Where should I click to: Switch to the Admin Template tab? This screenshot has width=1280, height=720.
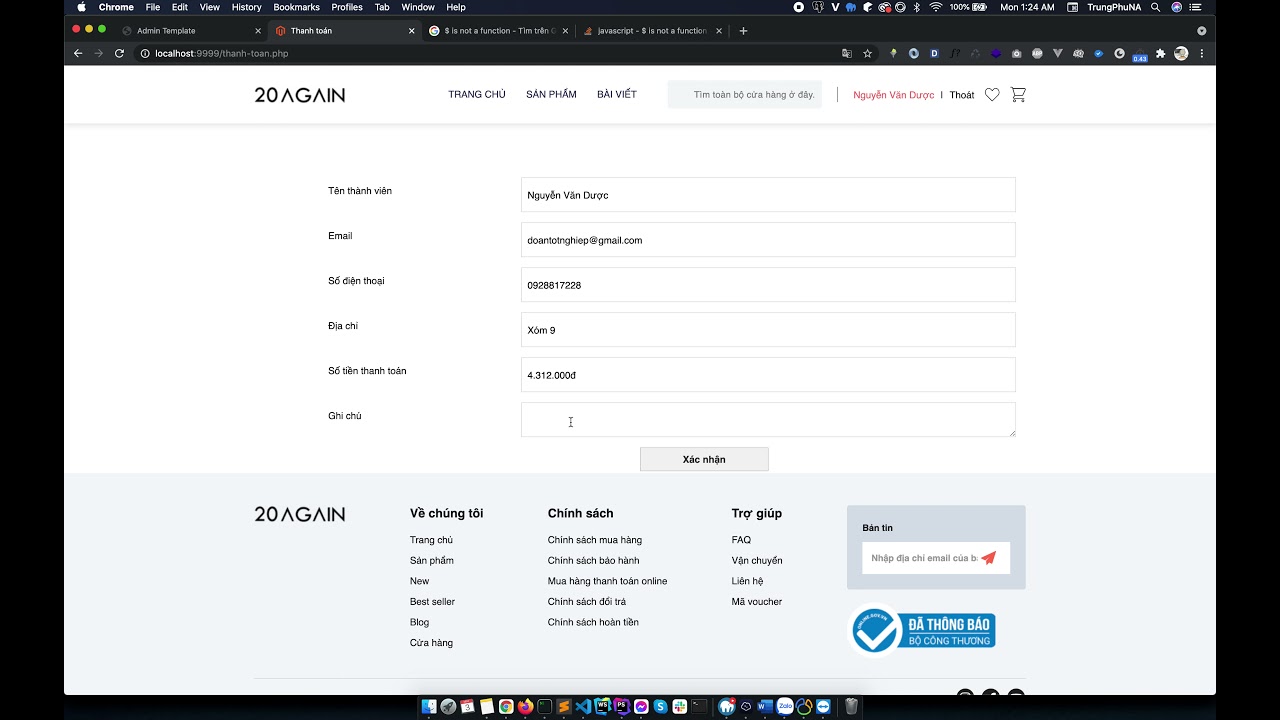[190, 31]
